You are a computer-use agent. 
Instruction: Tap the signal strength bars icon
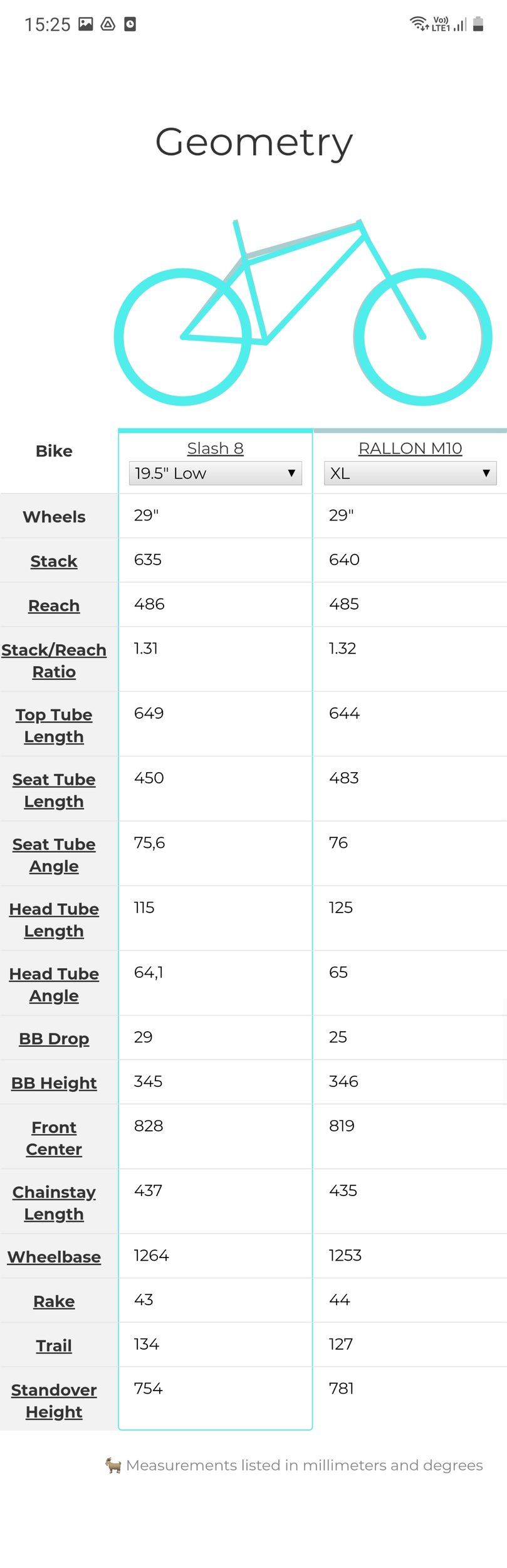pos(461,24)
